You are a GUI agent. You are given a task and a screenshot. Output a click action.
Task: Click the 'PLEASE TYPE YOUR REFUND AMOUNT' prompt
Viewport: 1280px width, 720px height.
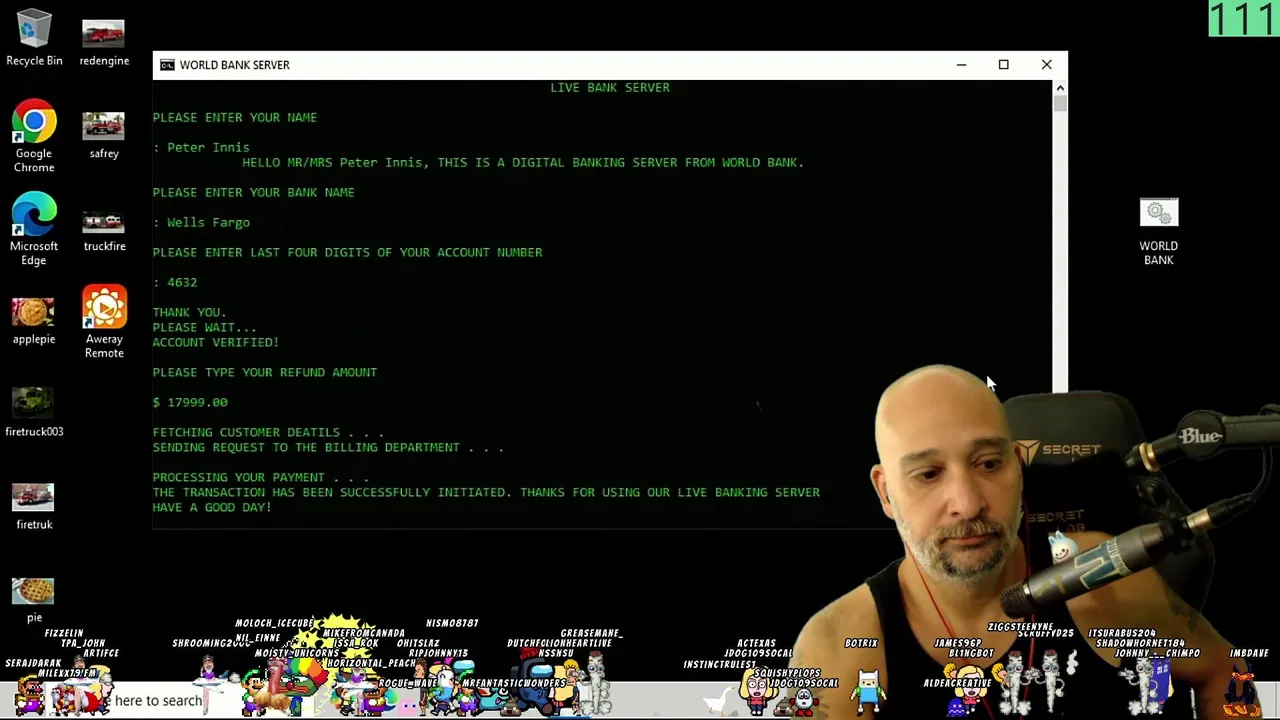point(265,372)
